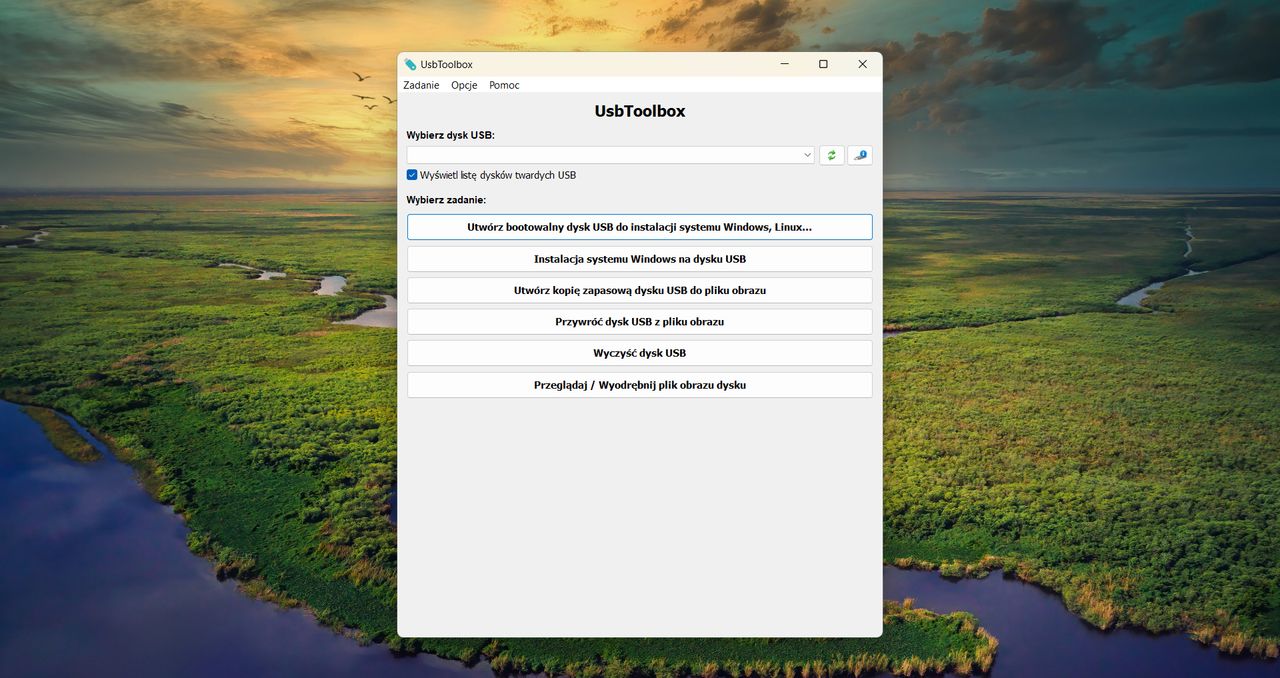This screenshot has width=1280, height=678.
Task: Click 'Utwórz kopię zapasową dysku USB do pliku obrazu'
Action: pyautogui.click(x=639, y=290)
